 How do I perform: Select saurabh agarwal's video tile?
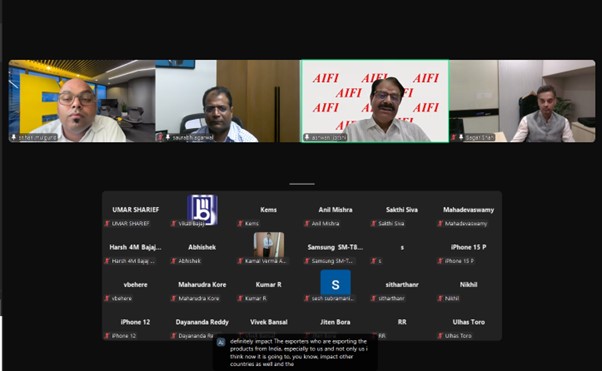[x=227, y=101]
